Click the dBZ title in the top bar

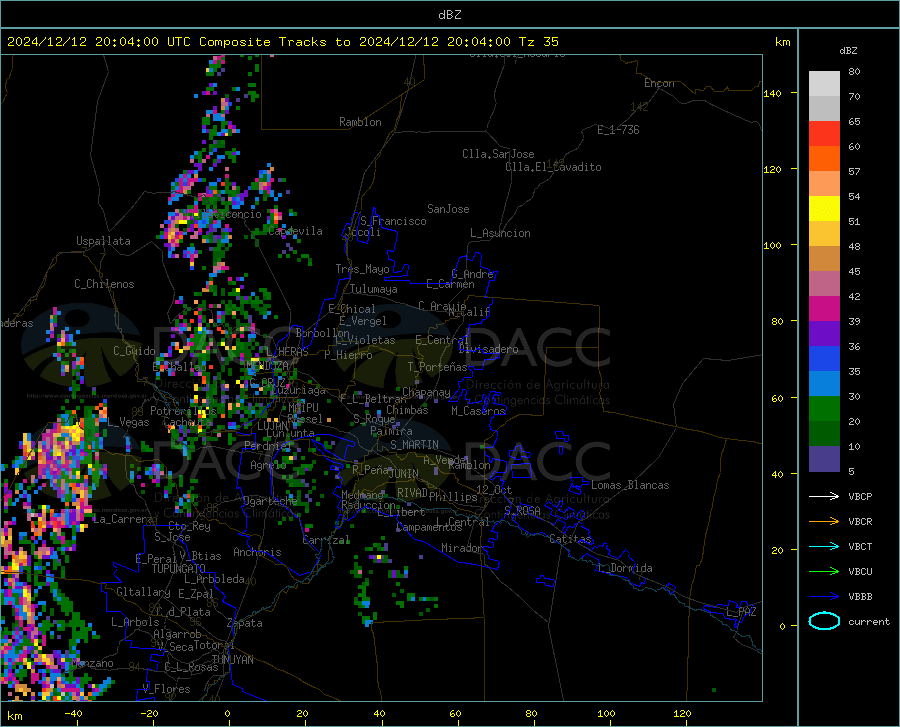[449, 15]
